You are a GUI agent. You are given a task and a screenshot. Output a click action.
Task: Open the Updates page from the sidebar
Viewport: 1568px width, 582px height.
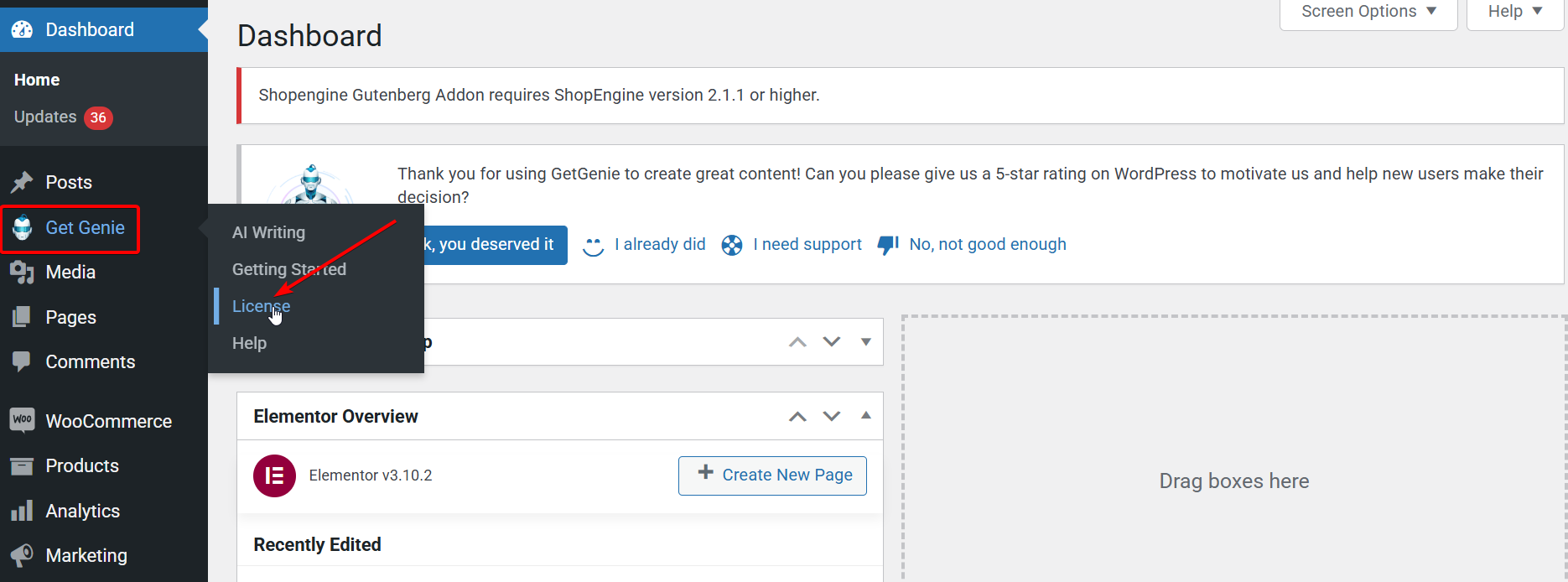(x=44, y=117)
